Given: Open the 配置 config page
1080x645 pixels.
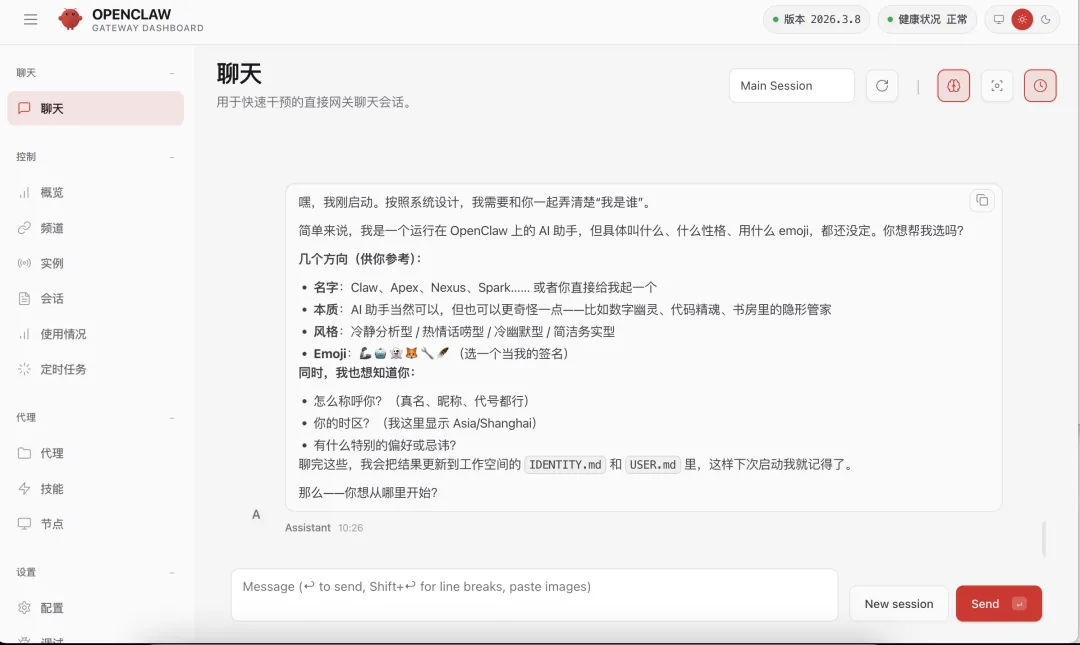Looking at the screenshot, I should coord(96,608).
